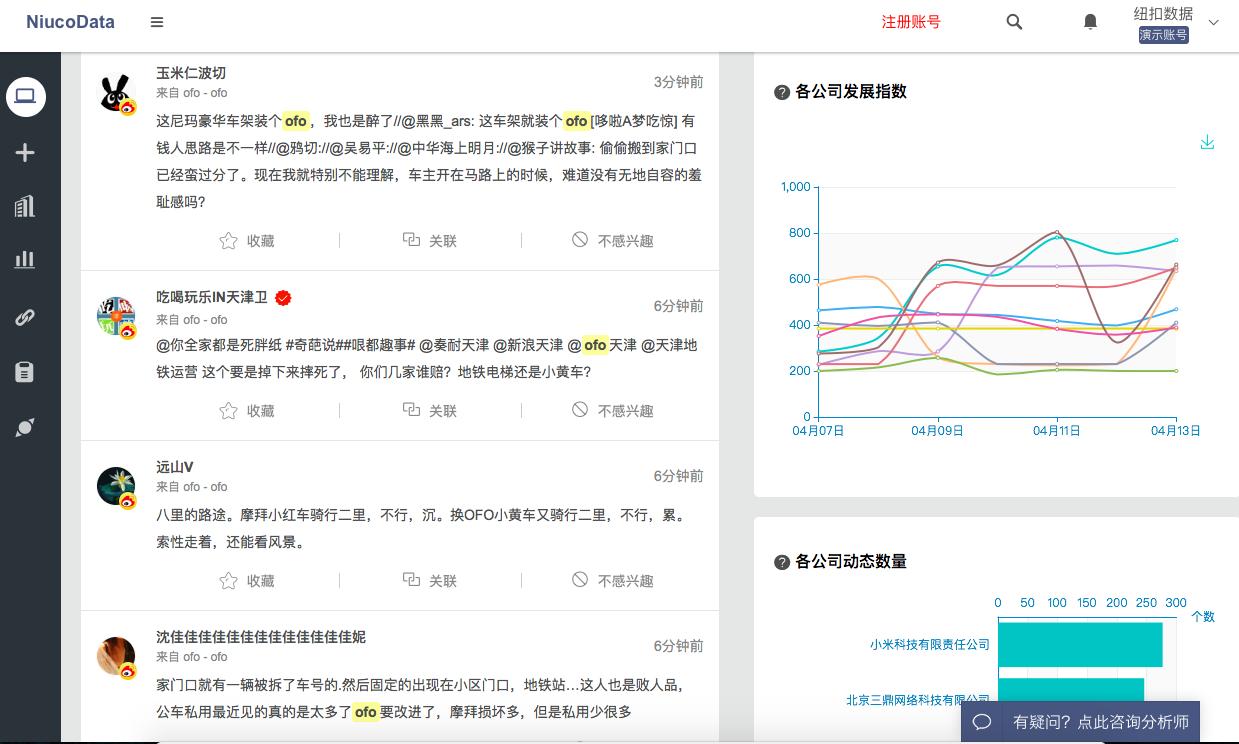
Task: Click the verified badge next to 吃喝玩乐IN天津卫
Action: click(283, 298)
